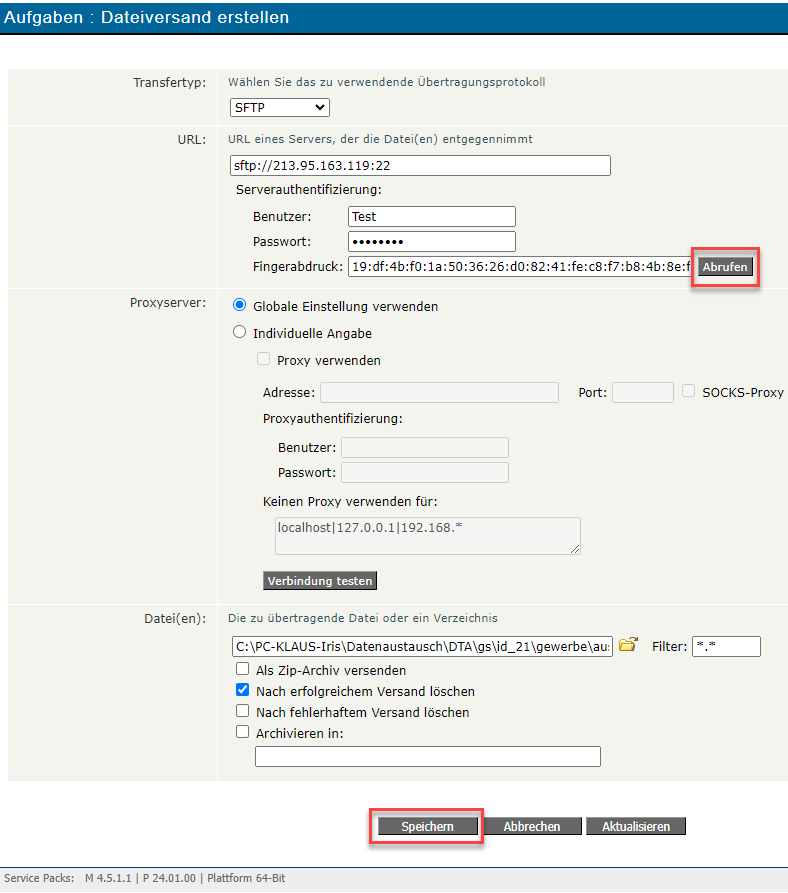
Task: Click the file path input field
Action: pos(422,647)
